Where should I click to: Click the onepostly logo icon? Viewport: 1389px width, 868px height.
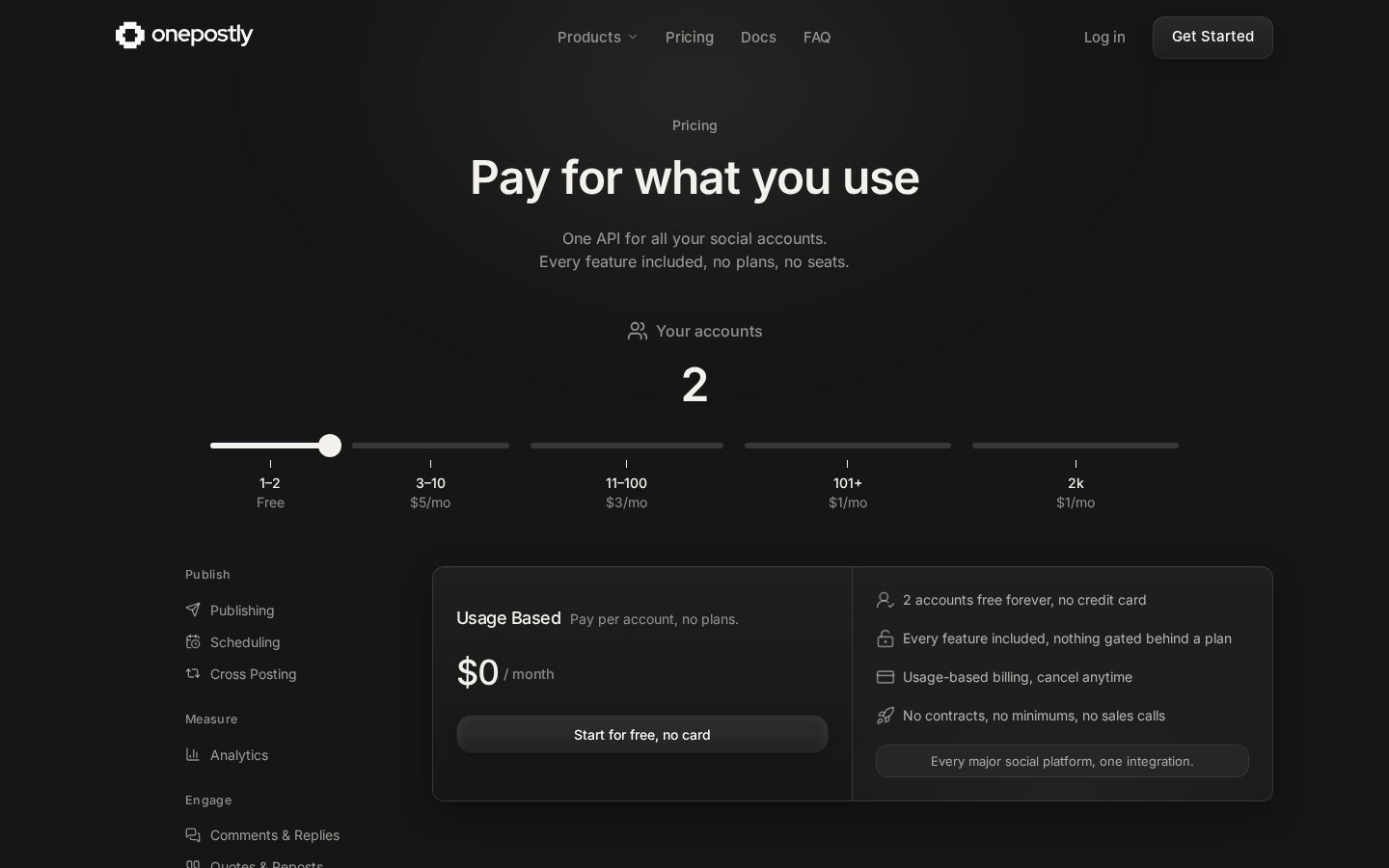click(130, 36)
